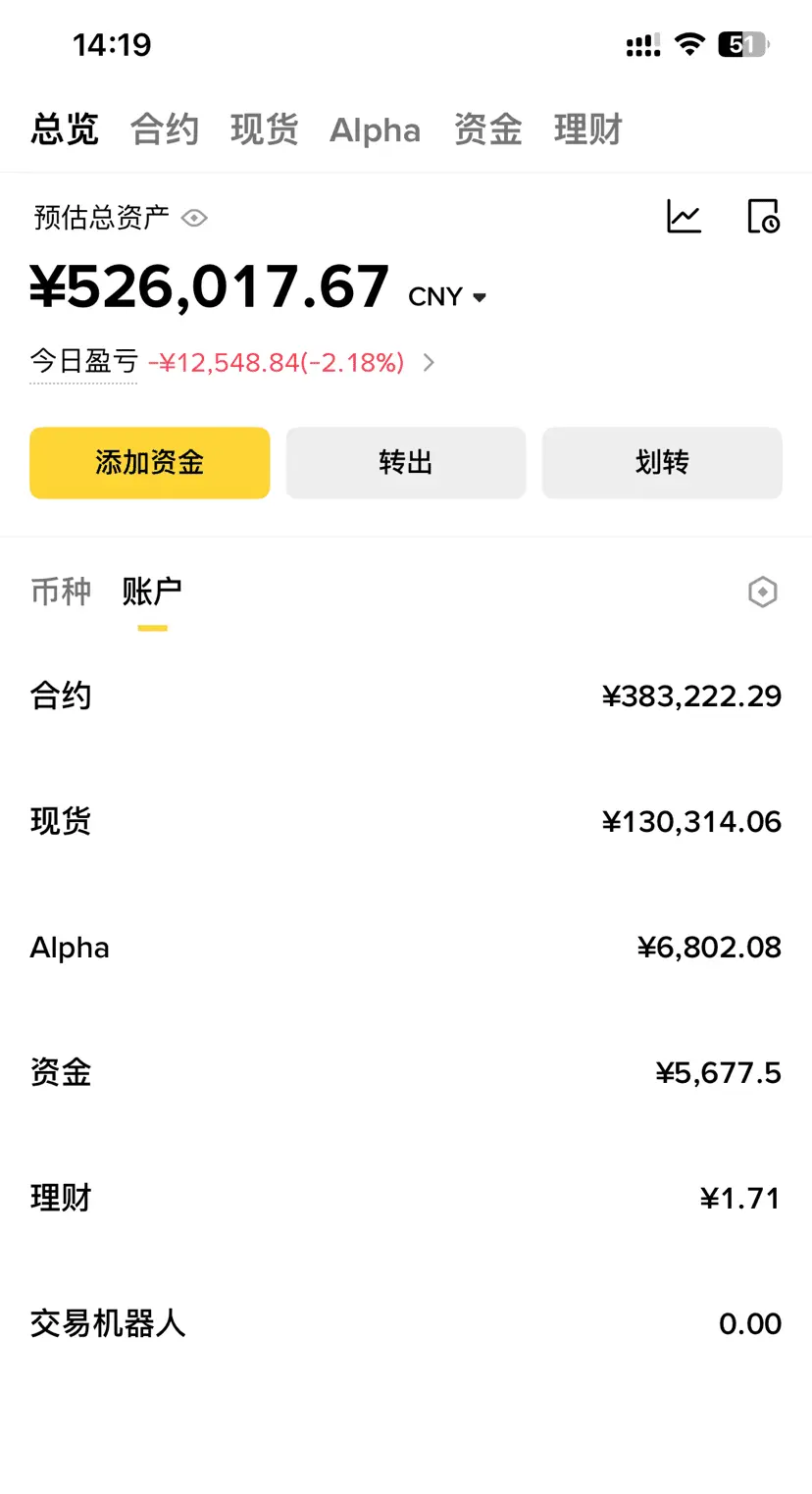Tap the hexagon settings icon
Viewport: 812px width, 1494px height.
click(762, 592)
